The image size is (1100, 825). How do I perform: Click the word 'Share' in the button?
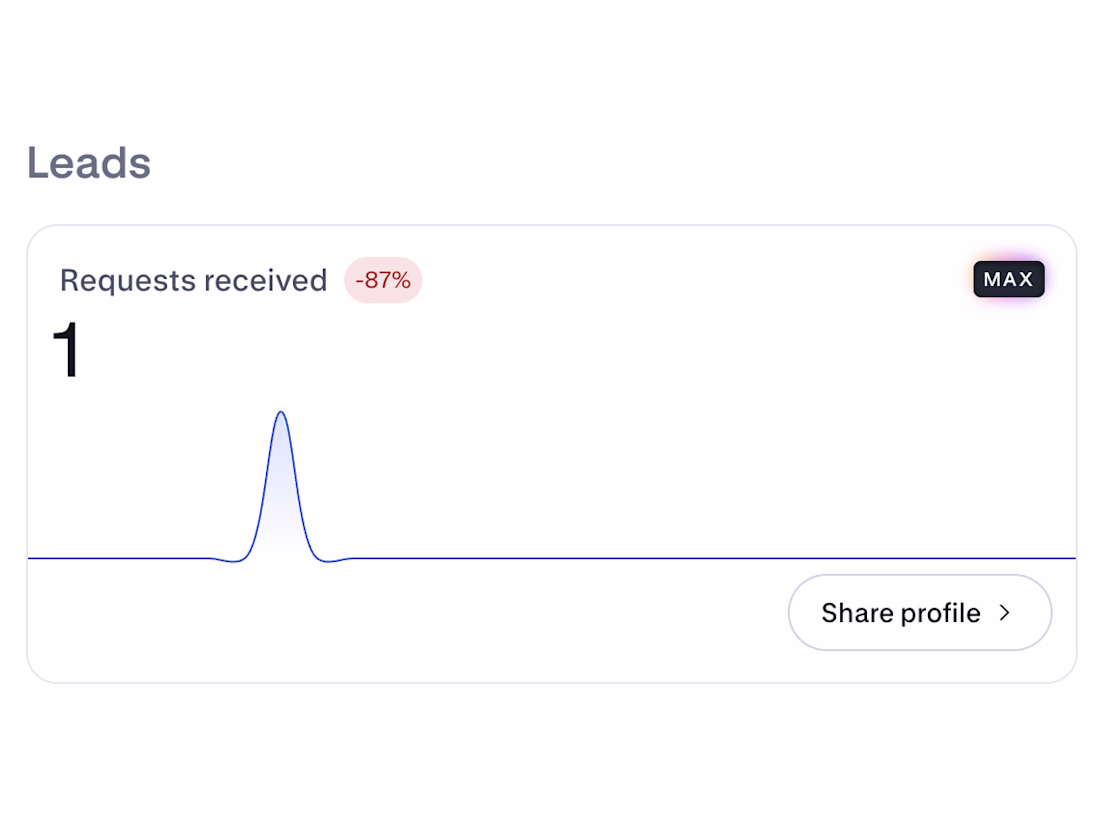coord(857,612)
